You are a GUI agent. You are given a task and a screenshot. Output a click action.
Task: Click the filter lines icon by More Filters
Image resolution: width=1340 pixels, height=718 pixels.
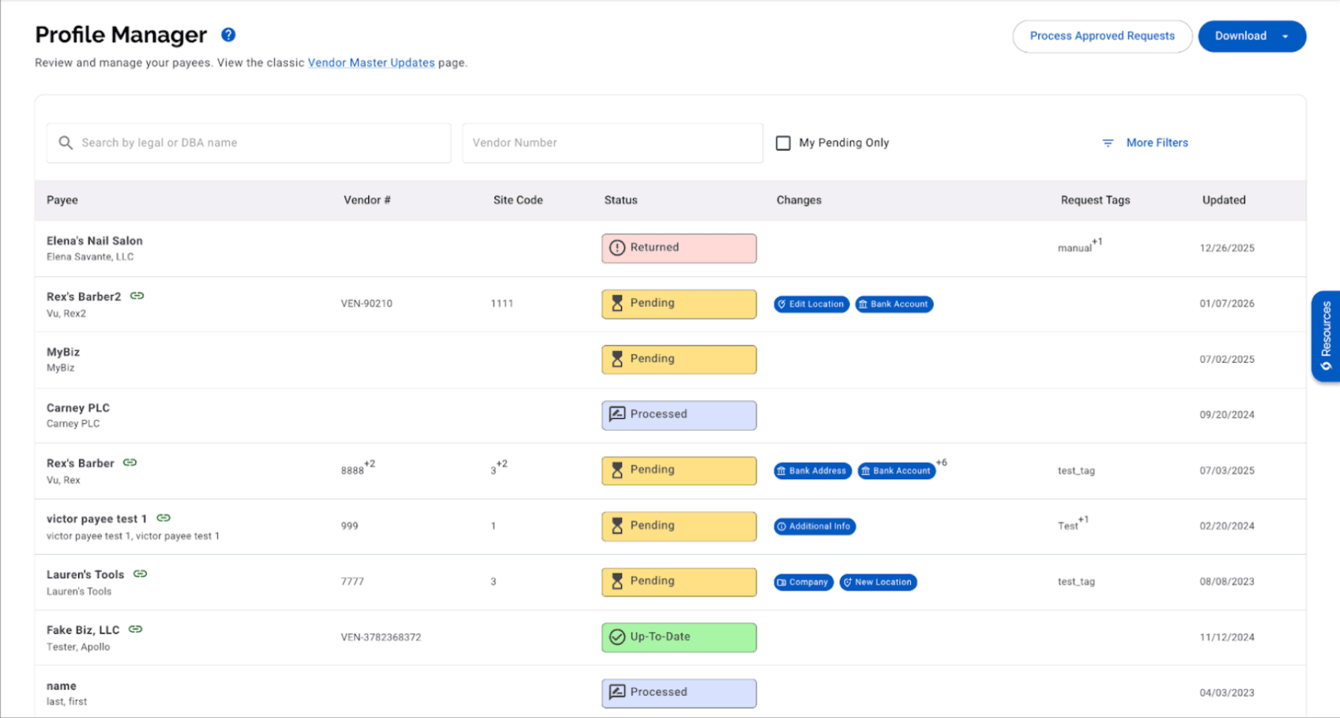click(1108, 143)
